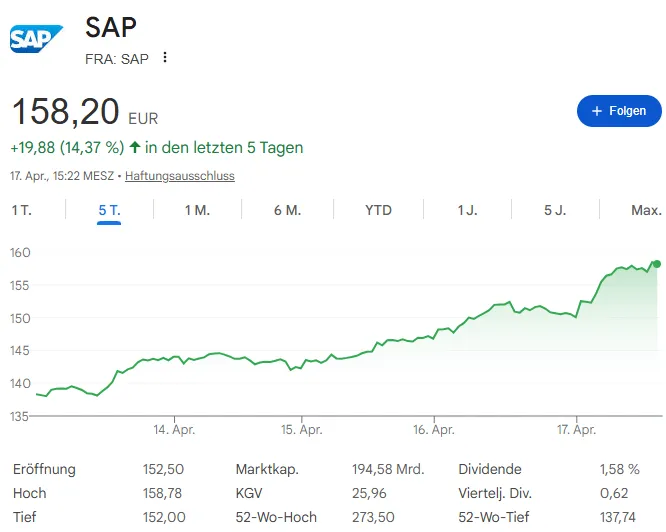Click the Marktkap. value 194,58 Mrd.

point(389,469)
